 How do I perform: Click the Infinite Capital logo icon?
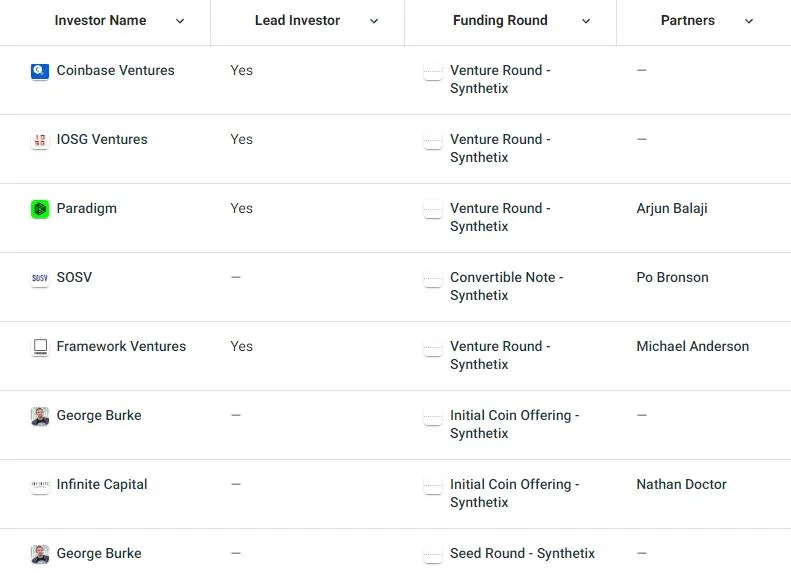pos(40,486)
